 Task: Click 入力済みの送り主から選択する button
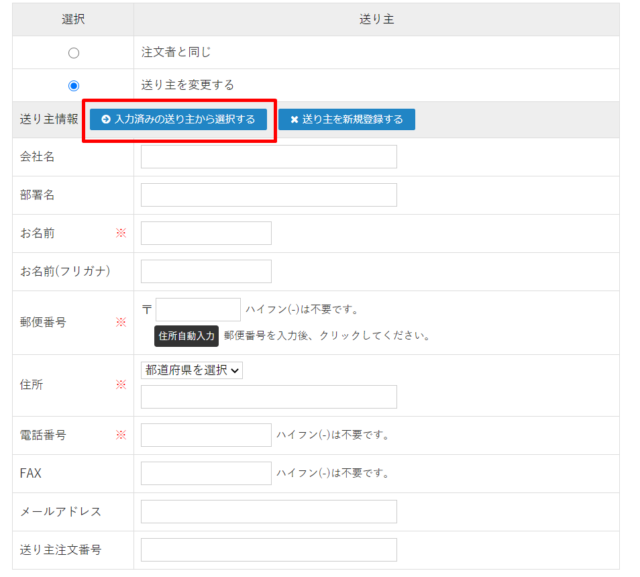click(x=178, y=120)
